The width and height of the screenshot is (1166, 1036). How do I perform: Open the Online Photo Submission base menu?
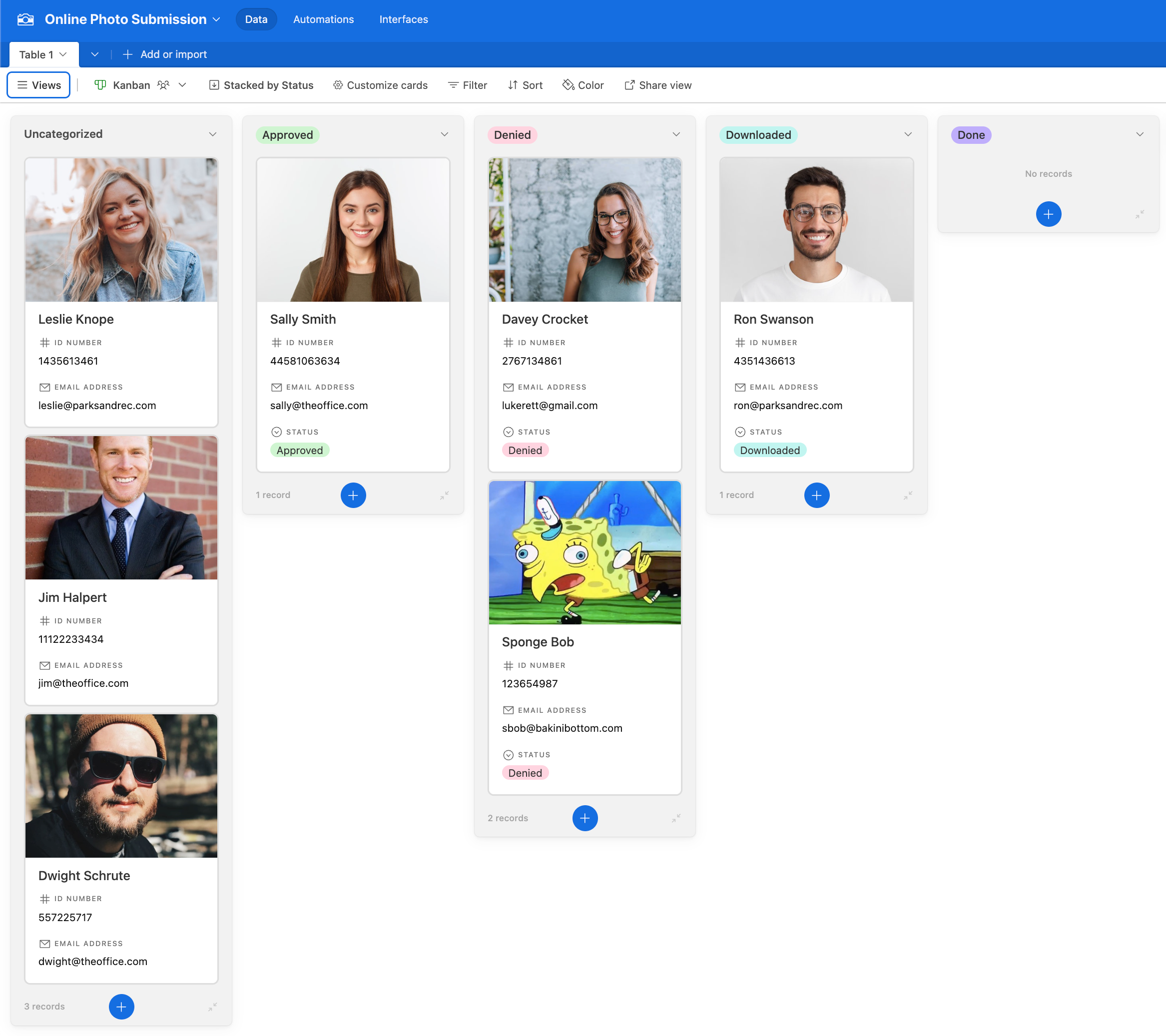[132, 19]
